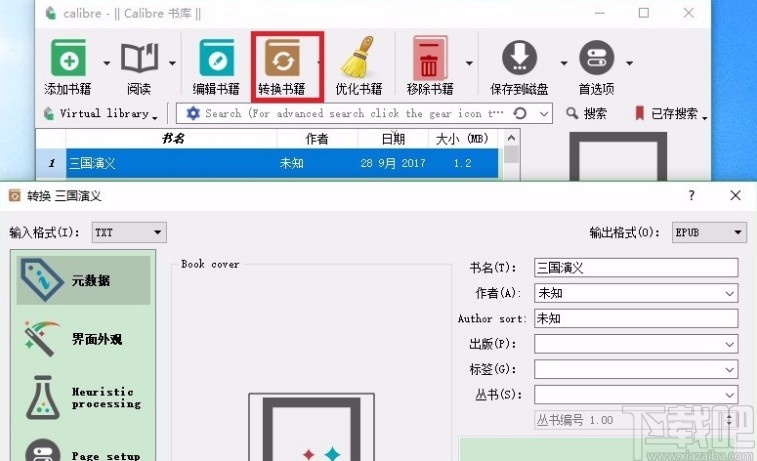Expand the Save to disk dropdown arrow
The height and width of the screenshot is (461, 757).
click(564, 63)
